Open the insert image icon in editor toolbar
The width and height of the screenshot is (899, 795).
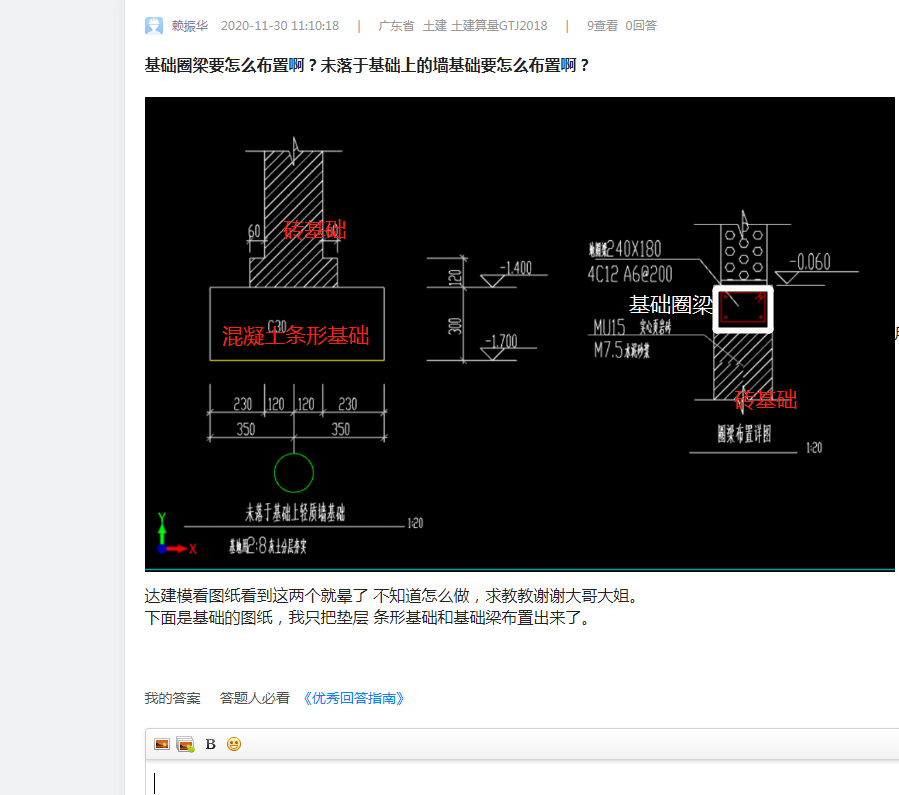162,744
